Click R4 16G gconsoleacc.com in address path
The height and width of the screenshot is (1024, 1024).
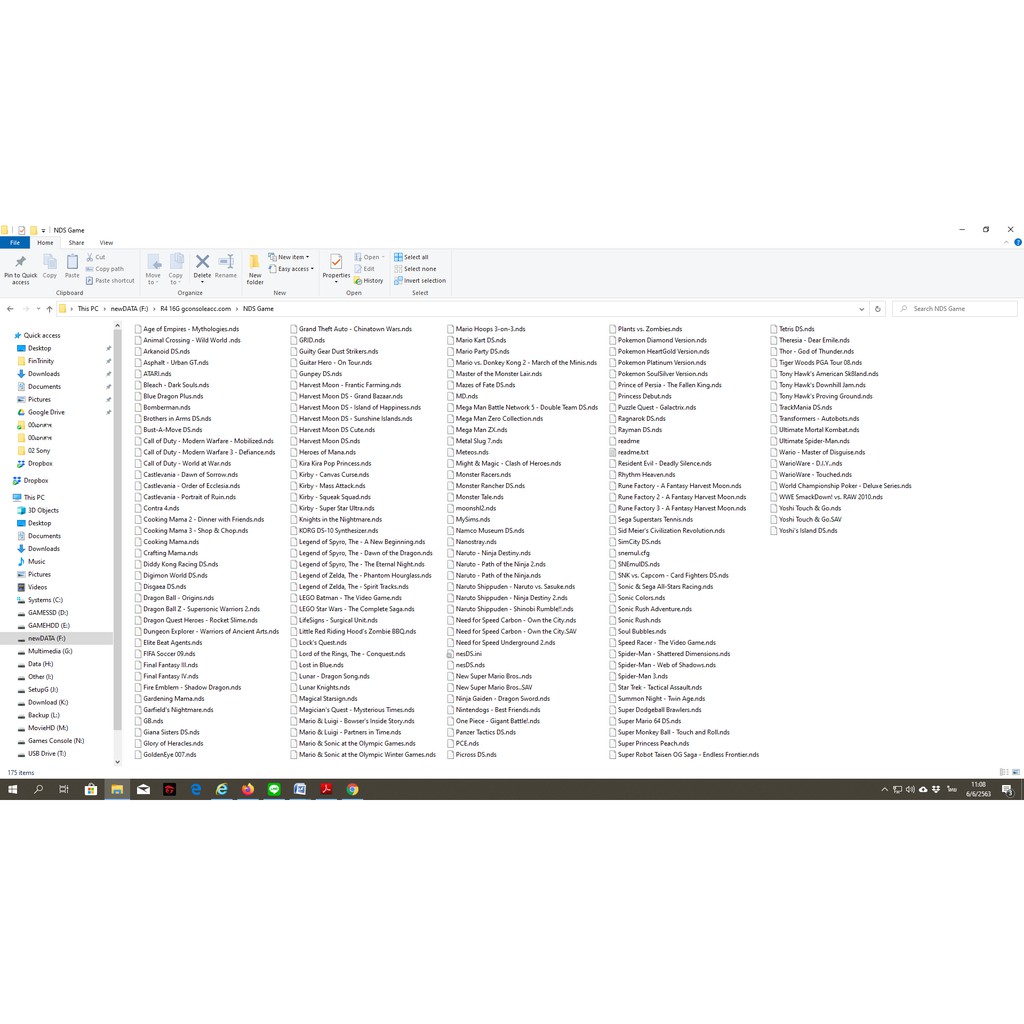point(195,309)
